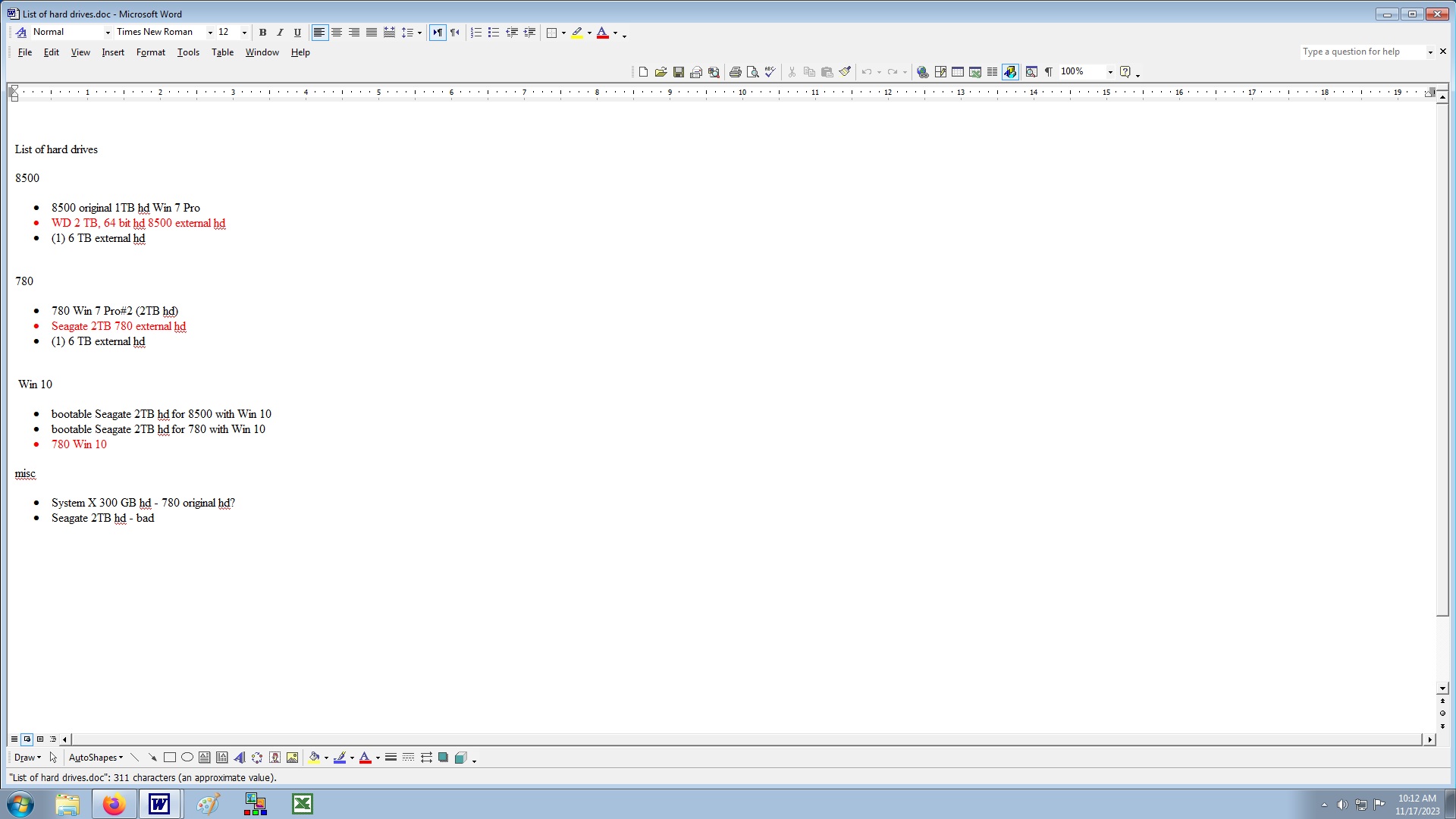Click the Highlight color button in Formatting toolbar

pyautogui.click(x=578, y=33)
